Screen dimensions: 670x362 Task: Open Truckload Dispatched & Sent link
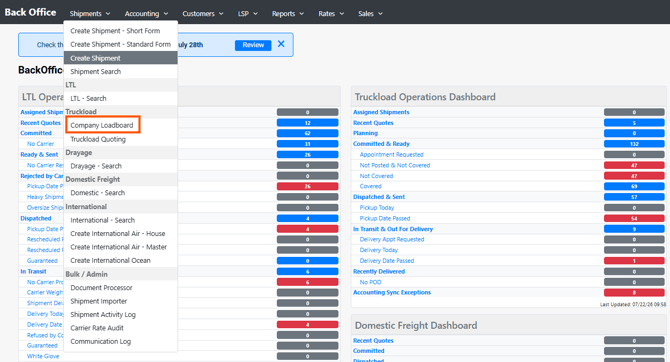coord(379,197)
